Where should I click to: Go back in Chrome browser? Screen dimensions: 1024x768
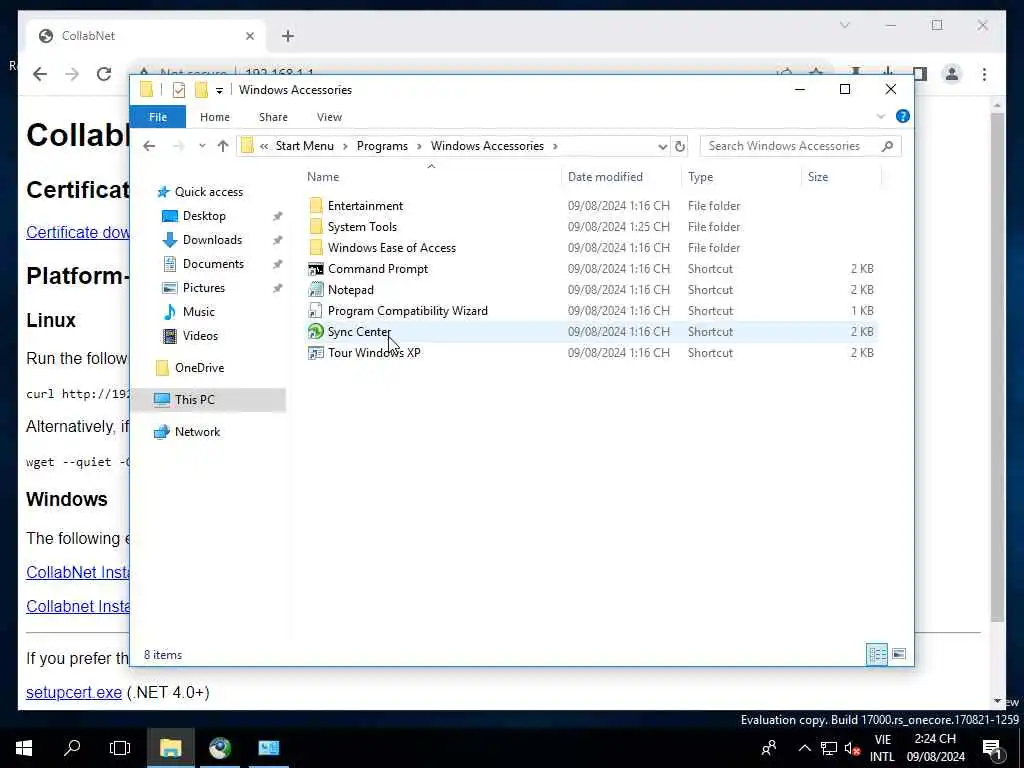(x=40, y=74)
